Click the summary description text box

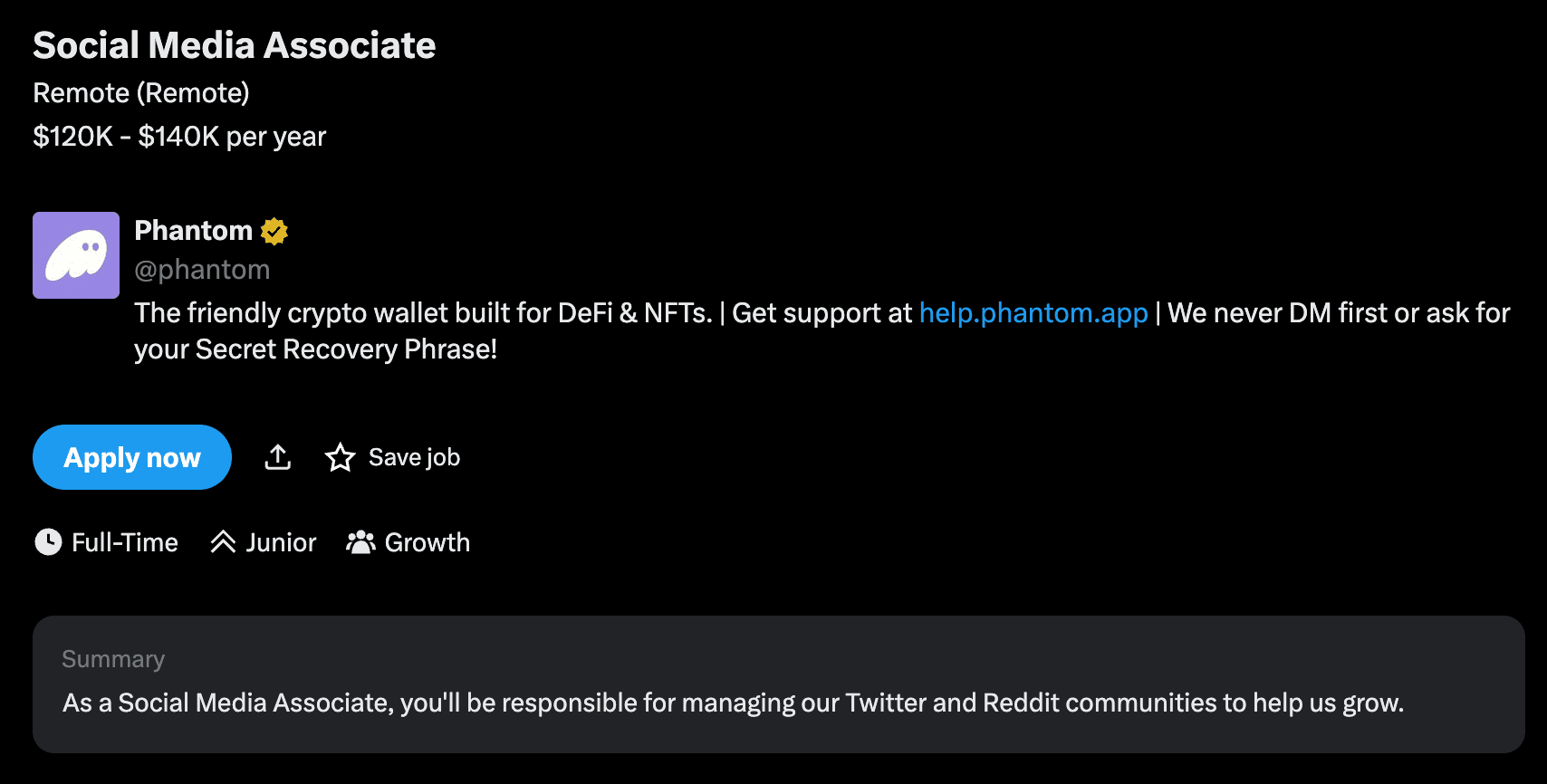(x=779, y=684)
